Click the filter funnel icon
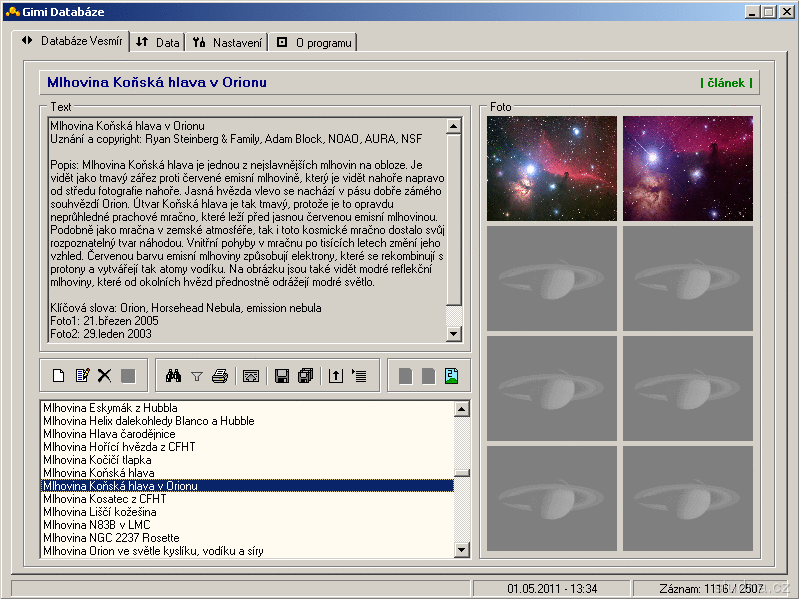 pyautogui.click(x=196, y=376)
